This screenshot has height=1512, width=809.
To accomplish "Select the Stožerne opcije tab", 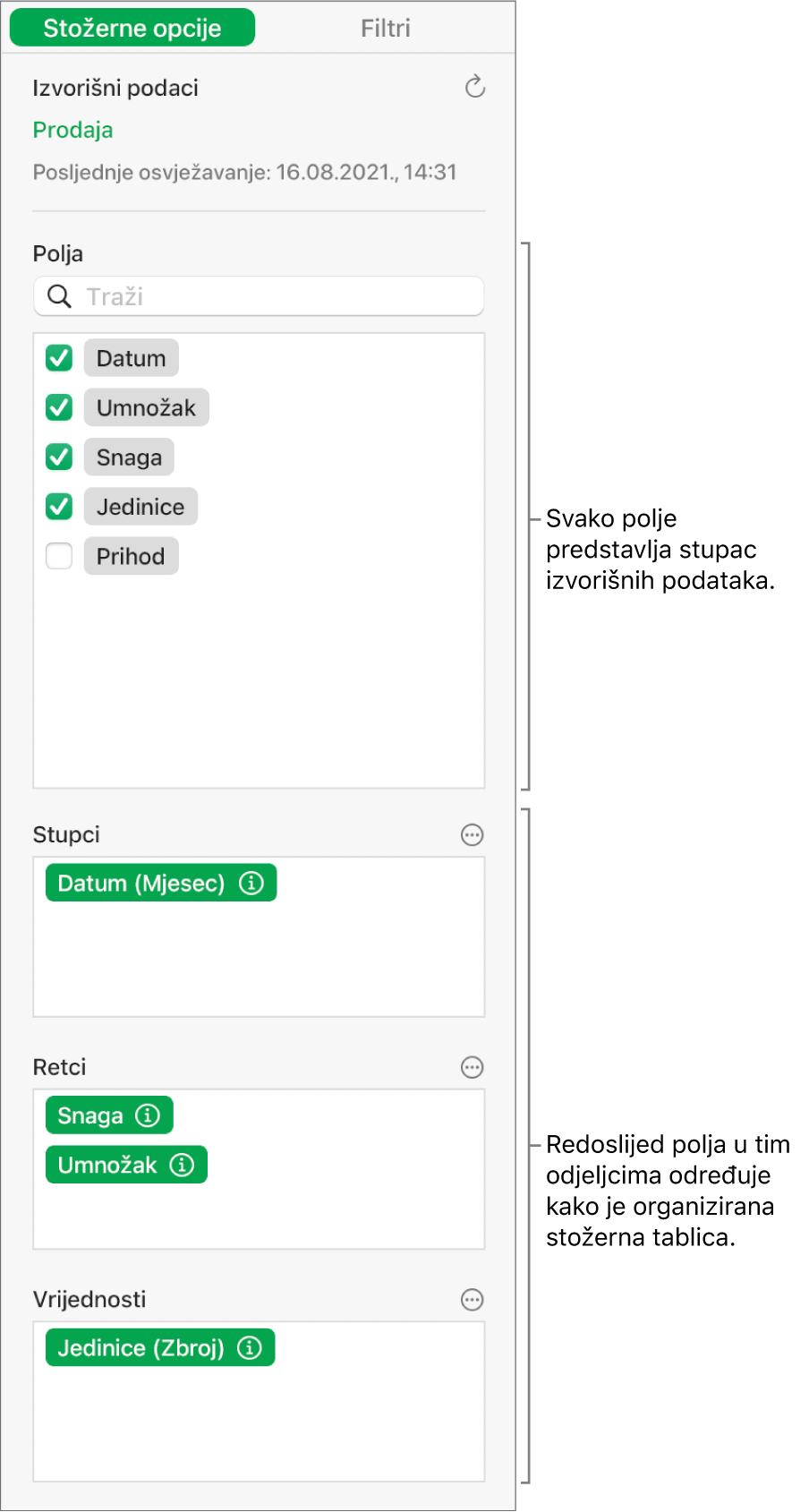I will pyautogui.click(x=132, y=28).
